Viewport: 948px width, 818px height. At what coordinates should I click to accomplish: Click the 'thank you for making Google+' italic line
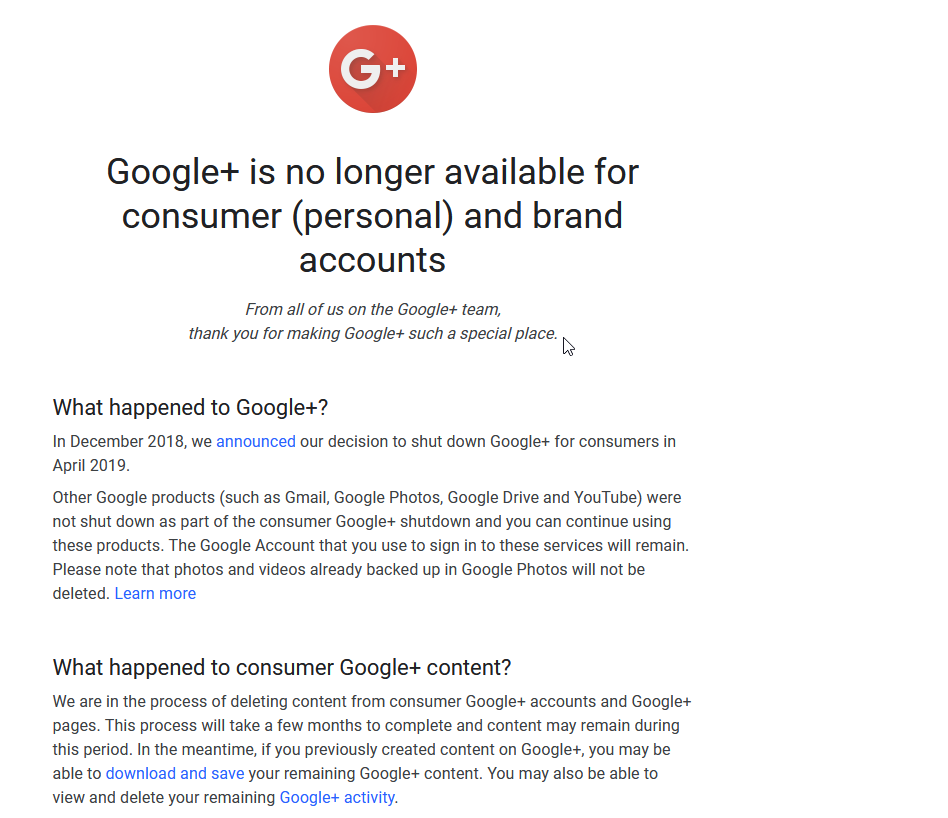click(373, 334)
